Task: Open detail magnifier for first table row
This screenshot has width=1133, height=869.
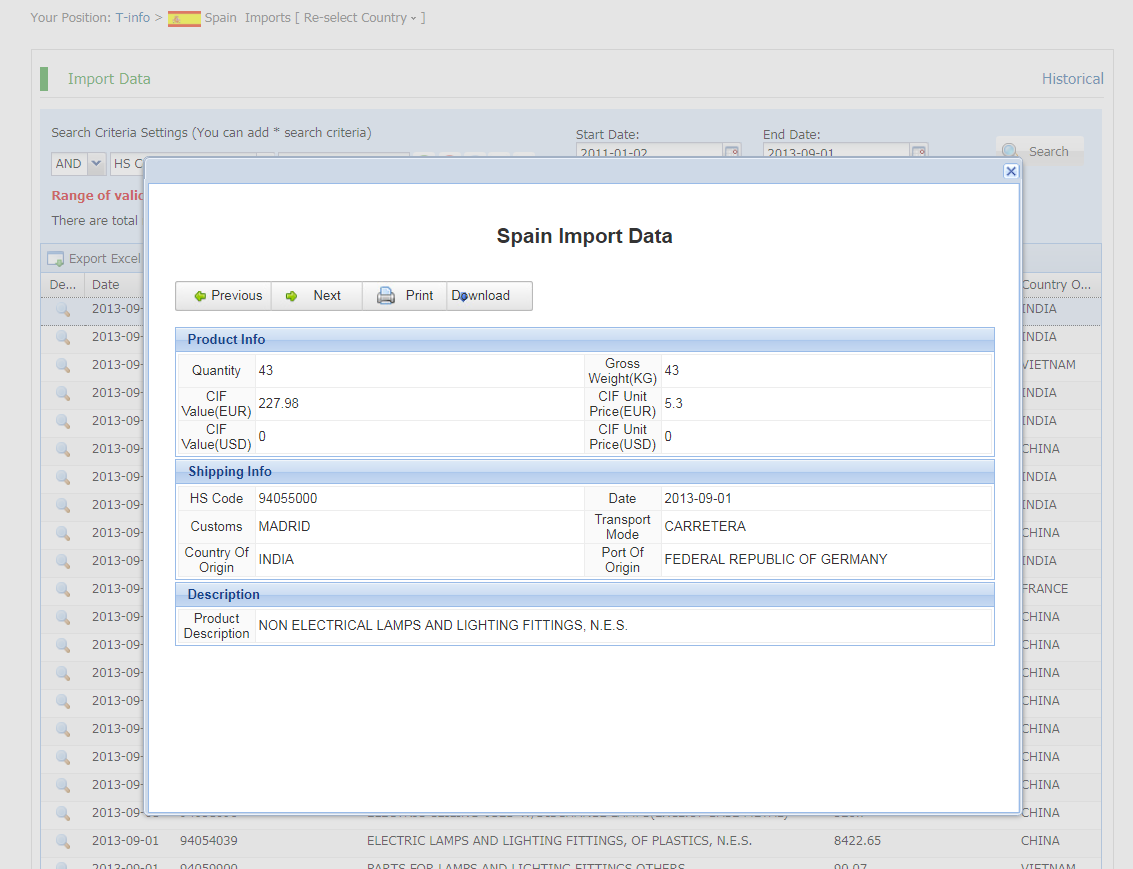Action: click(x=62, y=309)
